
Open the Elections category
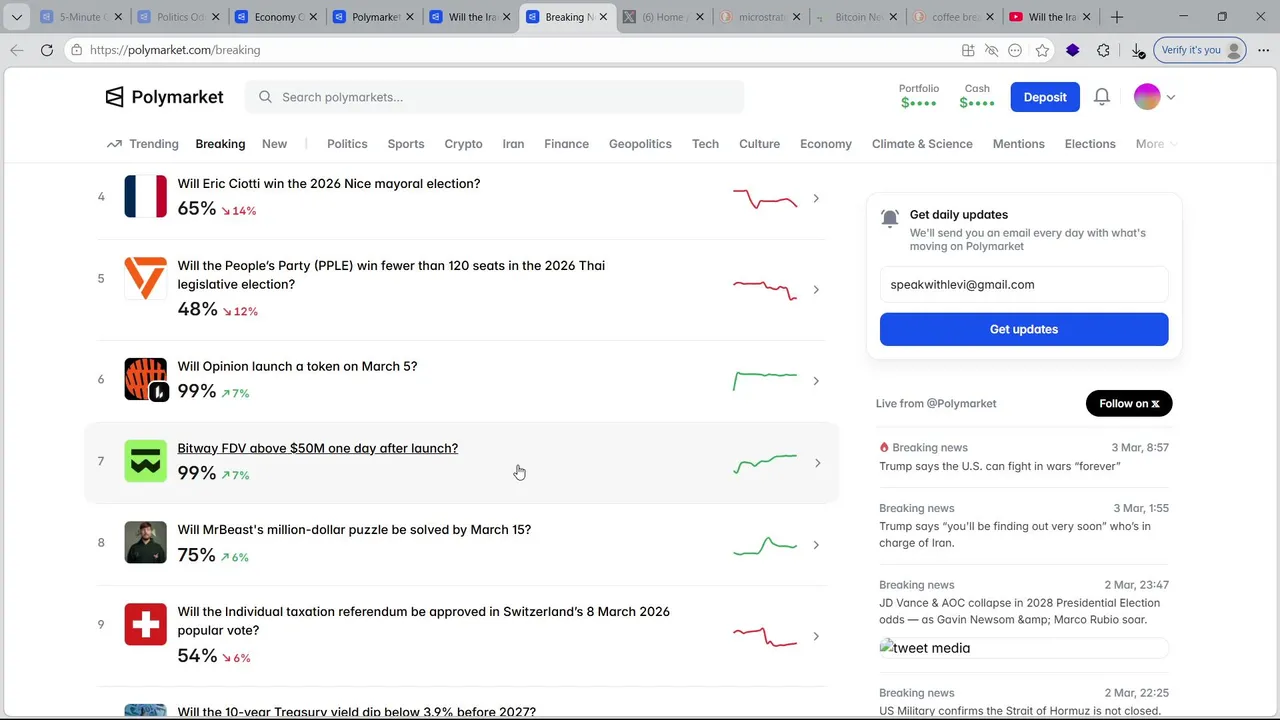1090,144
